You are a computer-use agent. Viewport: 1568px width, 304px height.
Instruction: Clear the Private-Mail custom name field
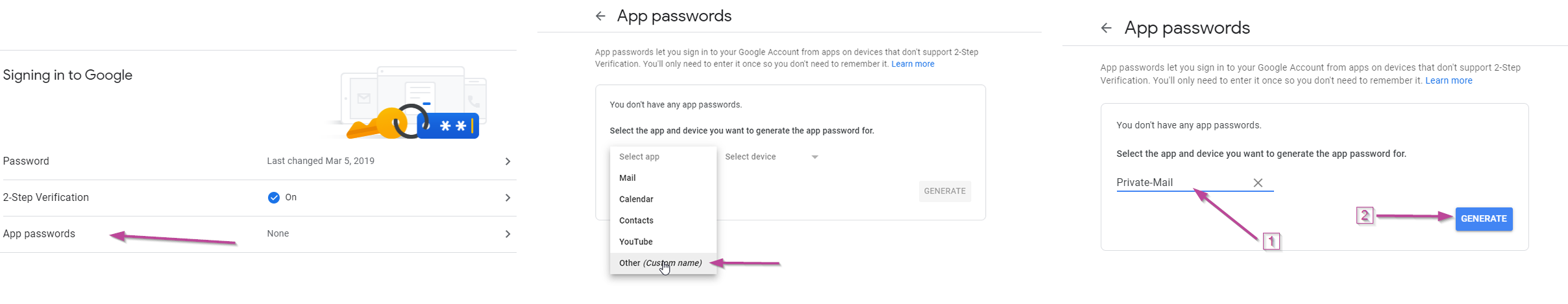(1258, 183)
